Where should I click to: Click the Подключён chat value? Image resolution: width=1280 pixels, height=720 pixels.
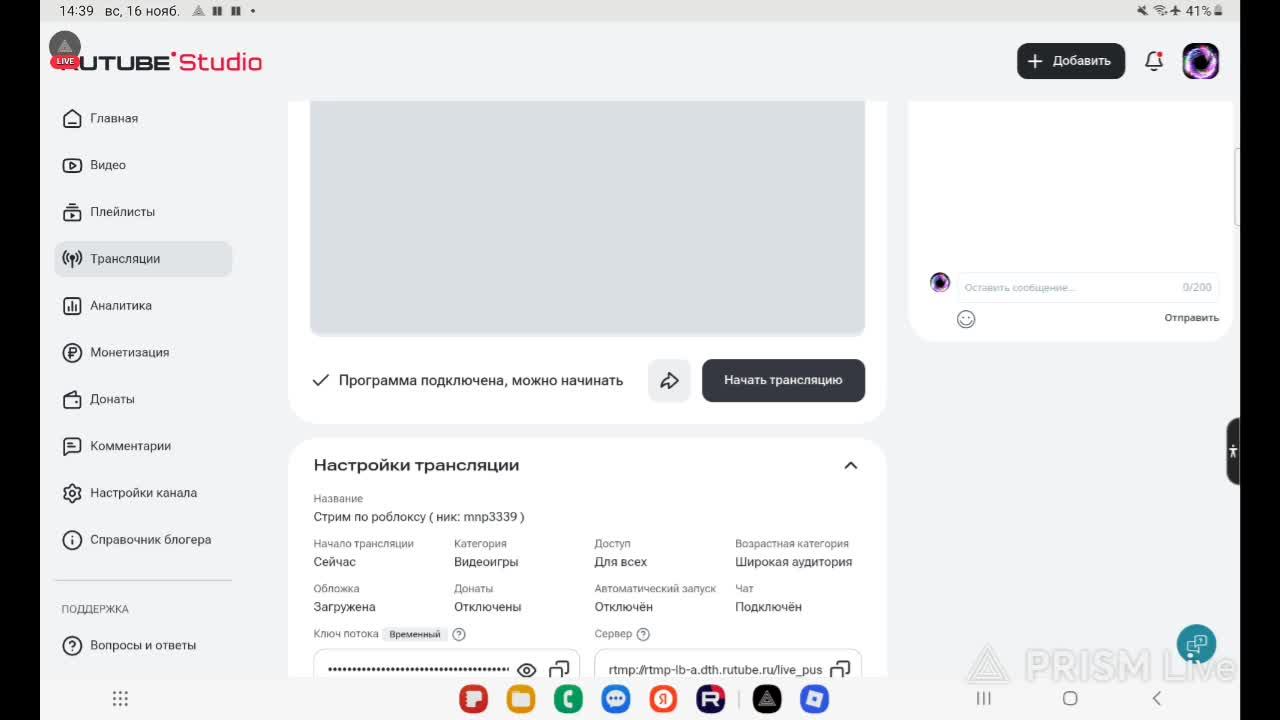click(x=768, y=607)
